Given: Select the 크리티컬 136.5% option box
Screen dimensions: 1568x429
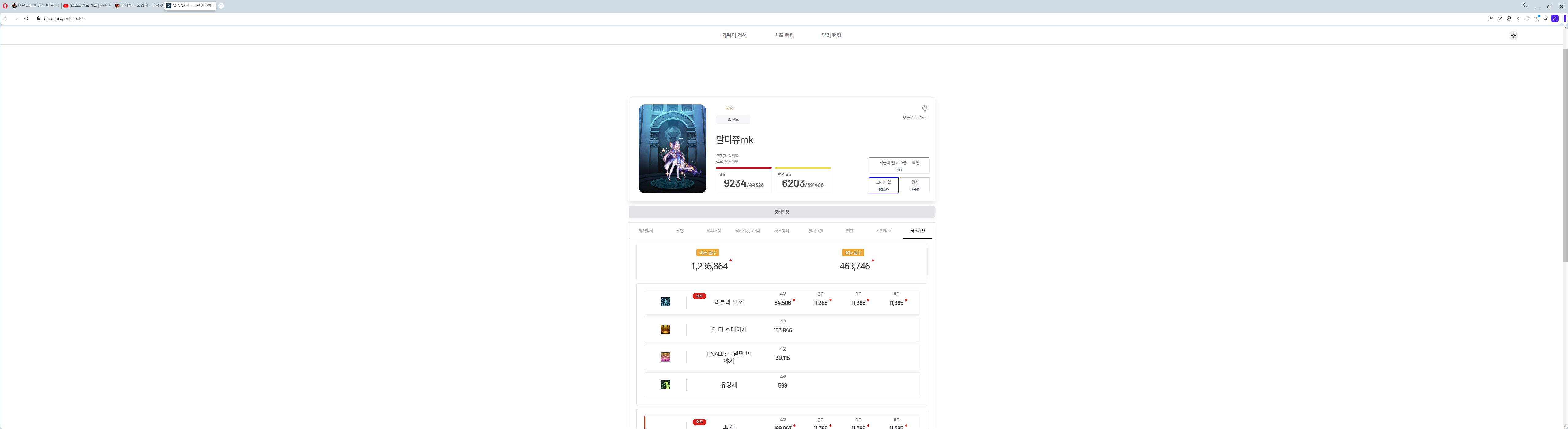Looking at the screenshot, I should 883,185.
